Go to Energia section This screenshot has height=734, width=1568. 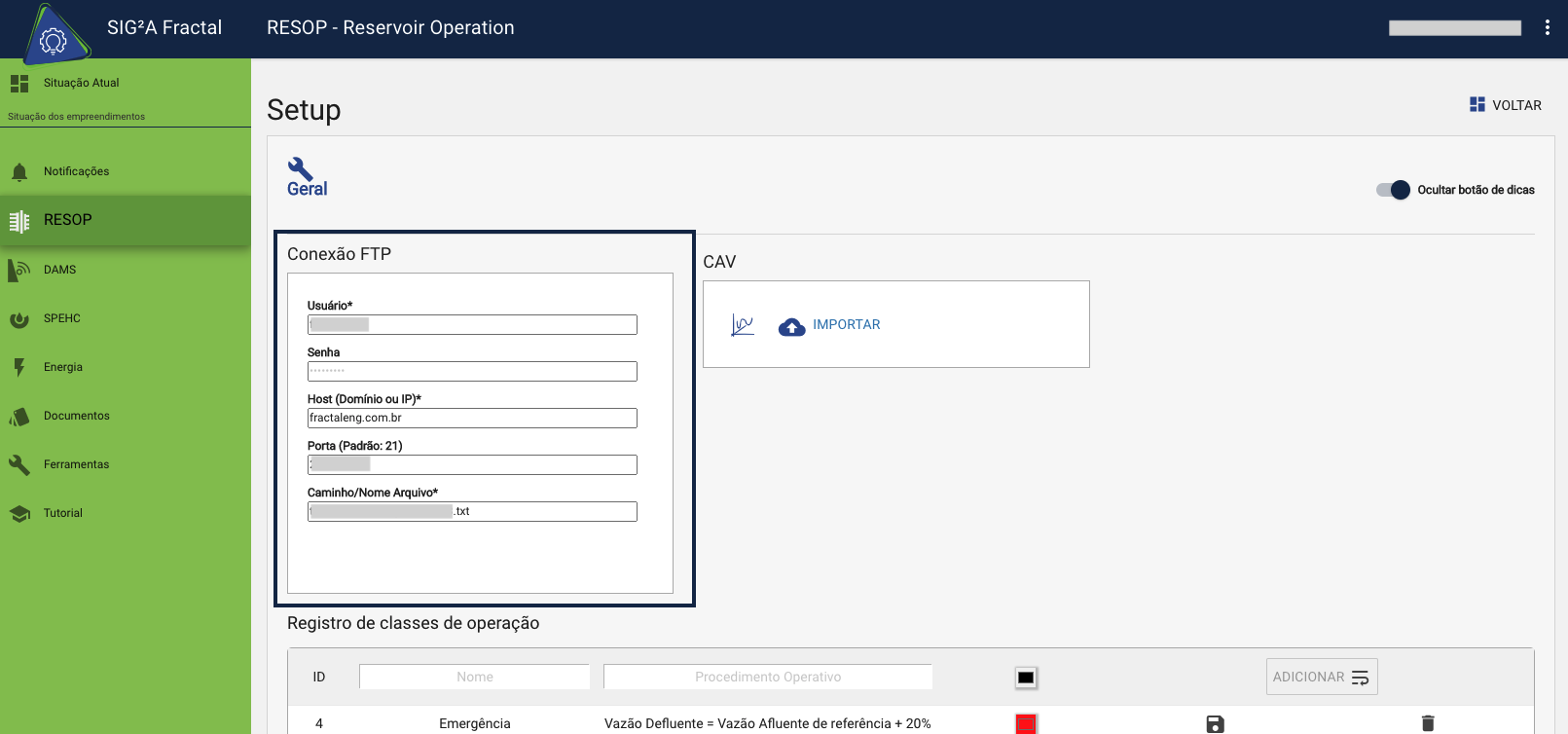click(62, 367)
